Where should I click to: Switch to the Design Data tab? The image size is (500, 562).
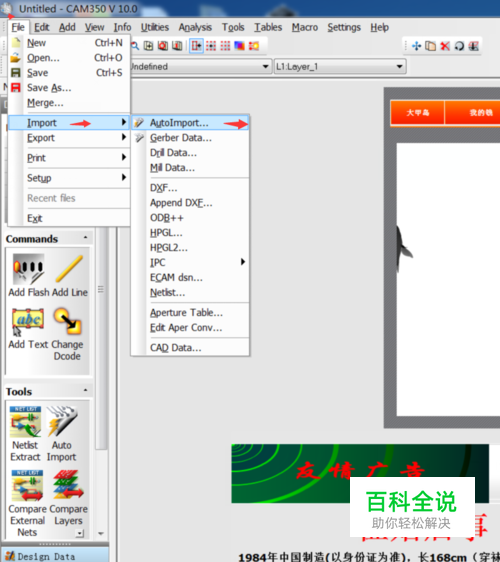tap(55, 556)
